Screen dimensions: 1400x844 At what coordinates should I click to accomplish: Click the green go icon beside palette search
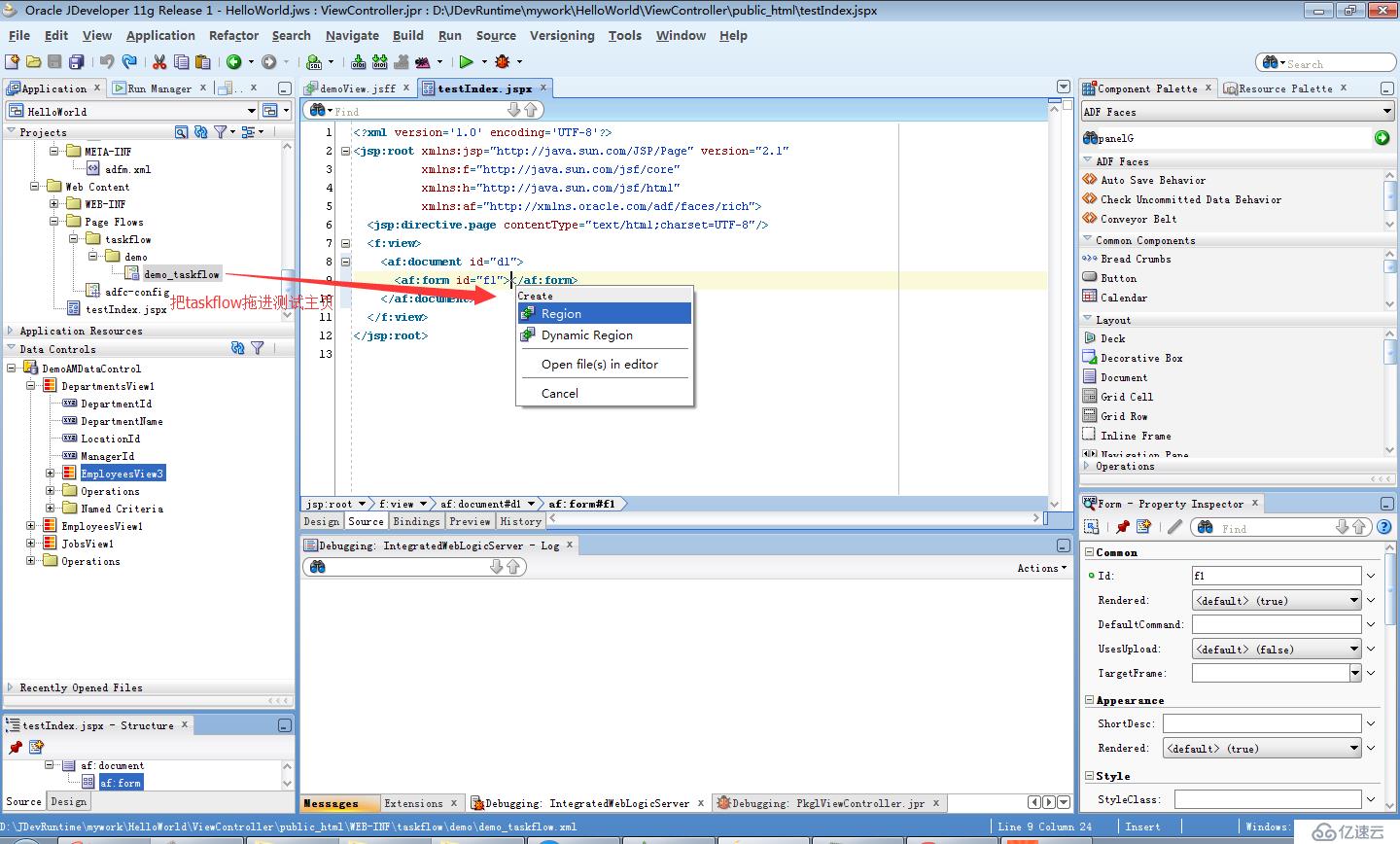pyautogui.click(x=1382, y=138)
